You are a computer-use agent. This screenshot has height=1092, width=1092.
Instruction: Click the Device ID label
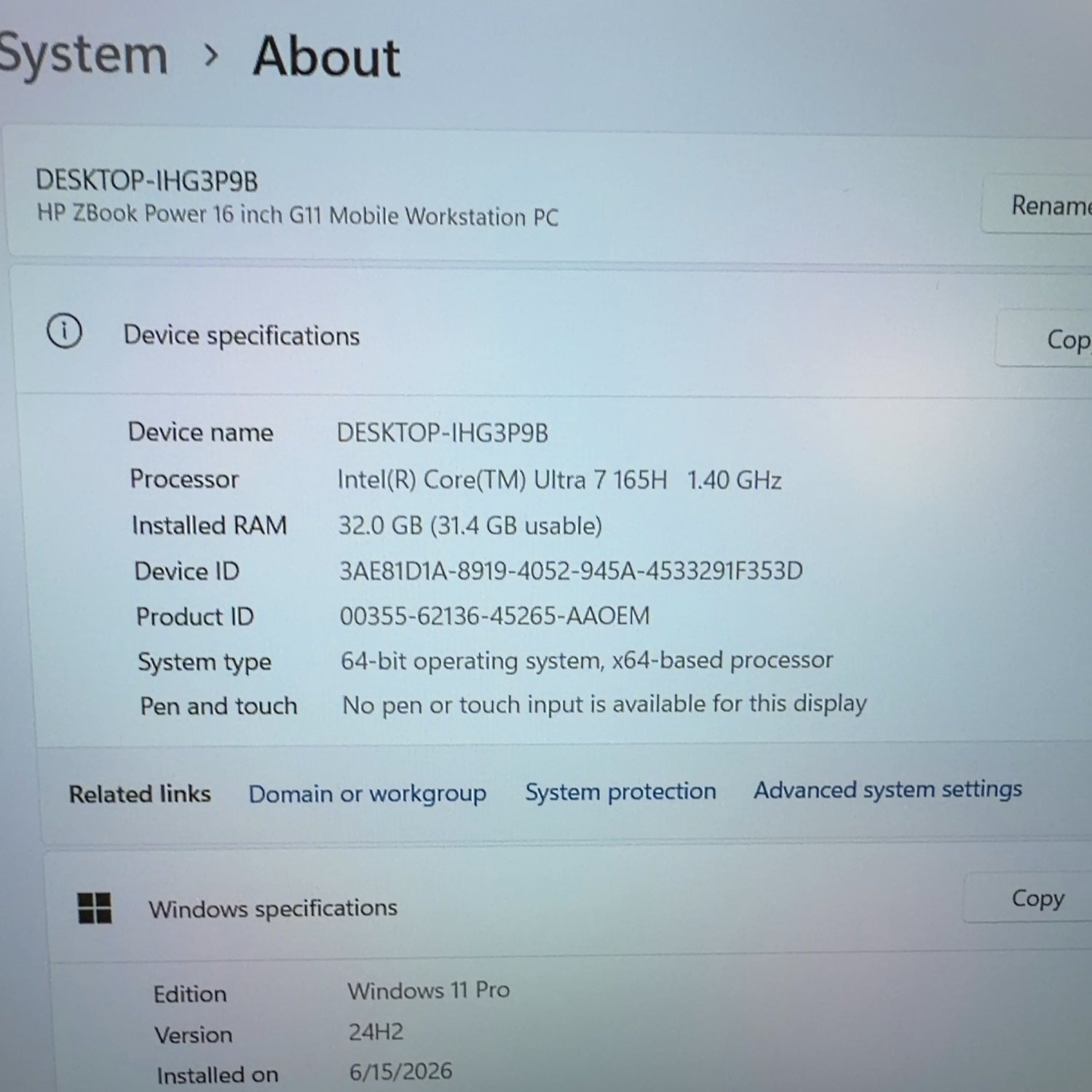tap(187, 571)
